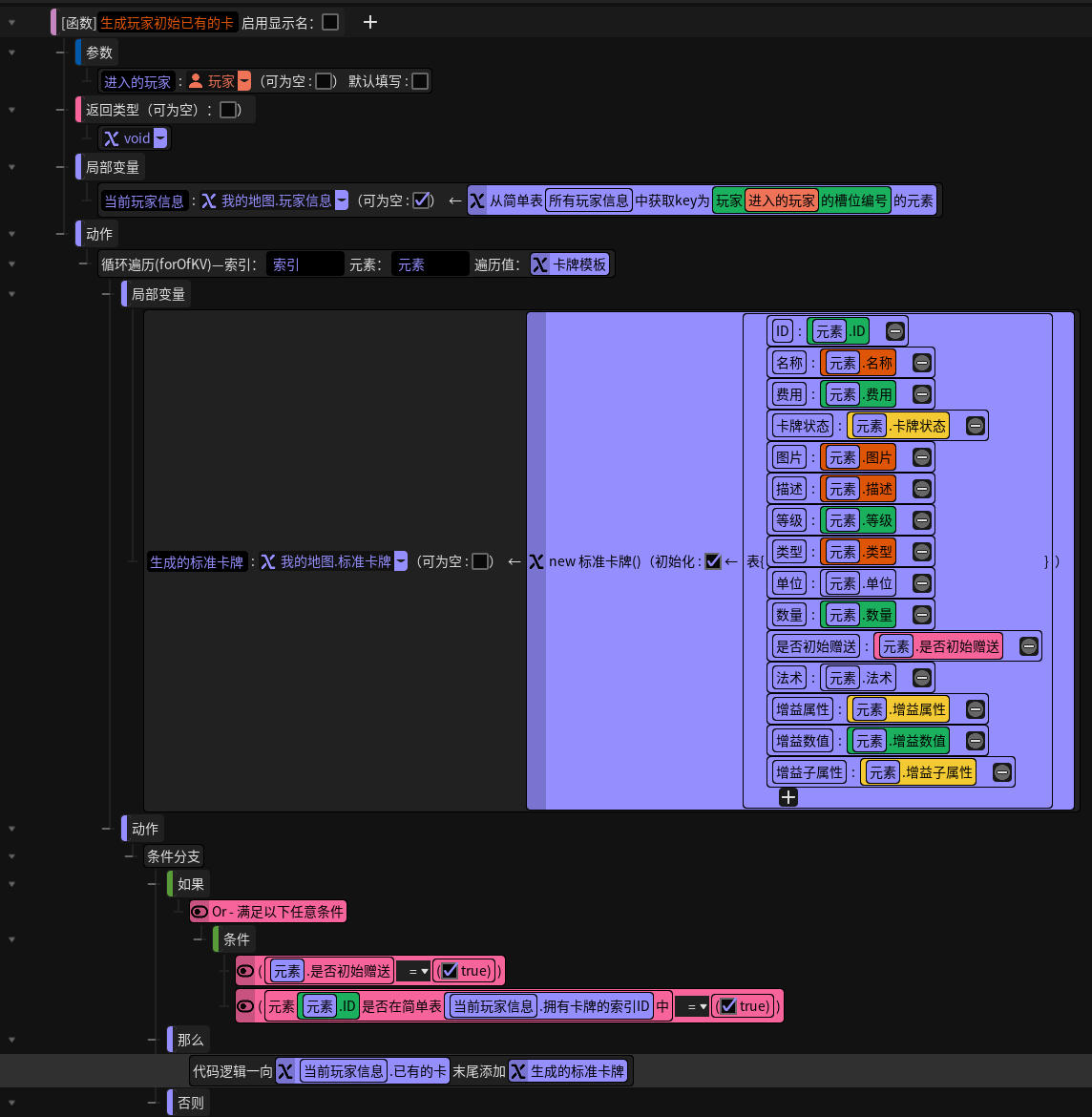Viewport: 1092px width, 1117px height.
Task: Click the 卡牌模板 traversal value block
Action: click(x=570, y=265)
